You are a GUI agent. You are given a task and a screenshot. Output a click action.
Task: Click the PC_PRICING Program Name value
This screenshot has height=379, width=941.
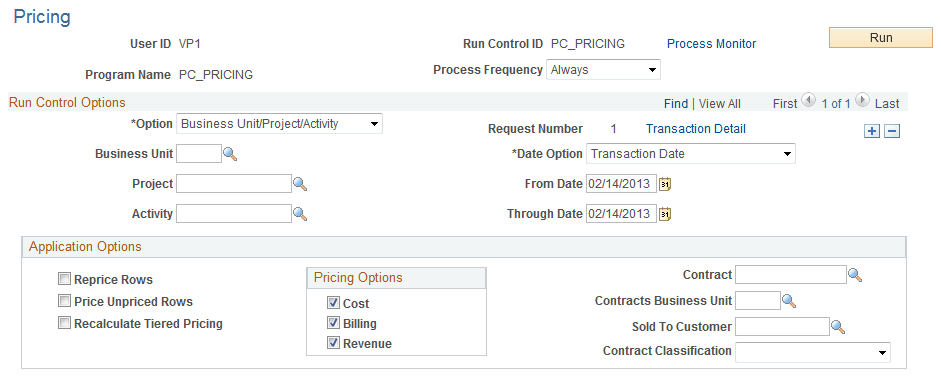[x=216, y=75]
